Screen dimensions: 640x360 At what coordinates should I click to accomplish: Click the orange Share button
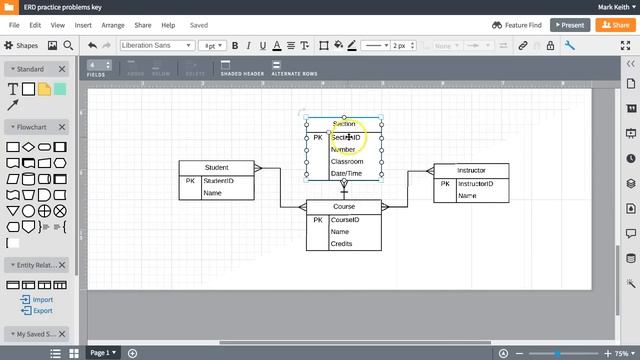pyautogui.click(x=616, y=25)
